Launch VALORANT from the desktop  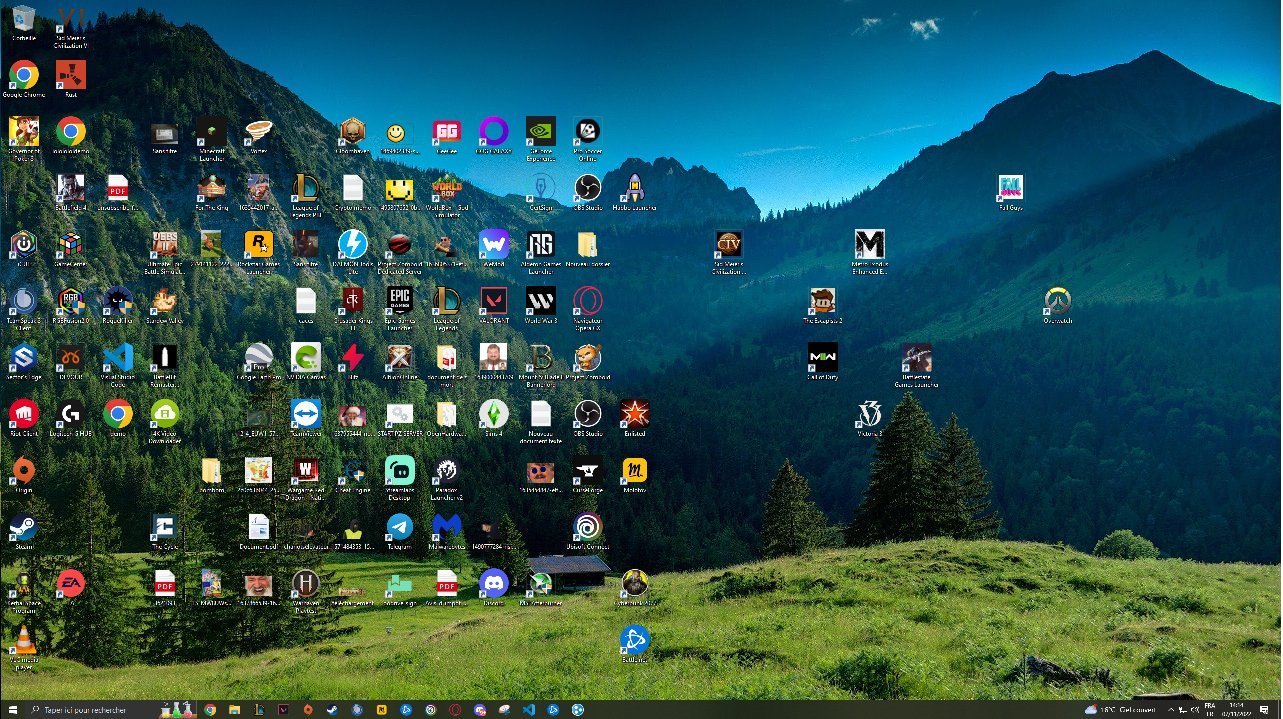click(493, 301)
